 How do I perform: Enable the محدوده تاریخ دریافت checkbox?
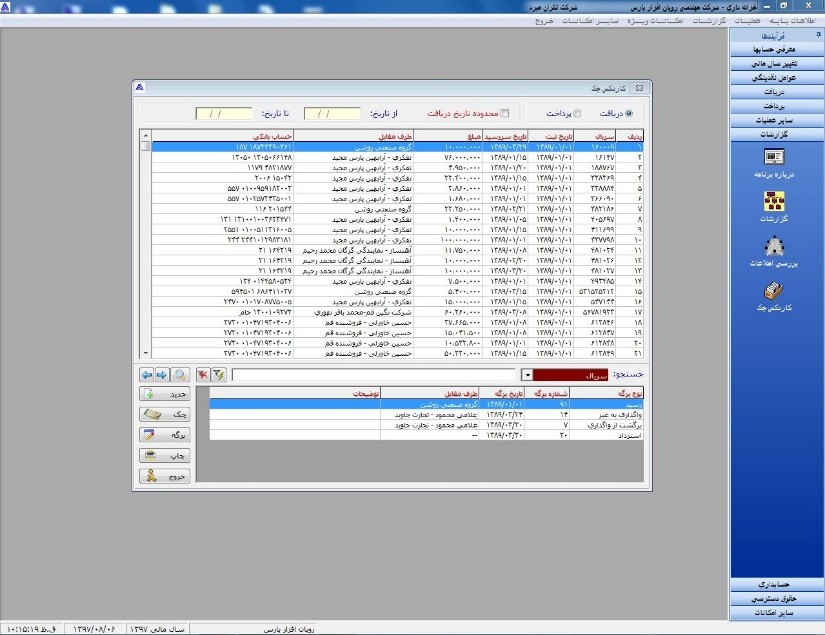pyautogui.click(x=505, y=113)
